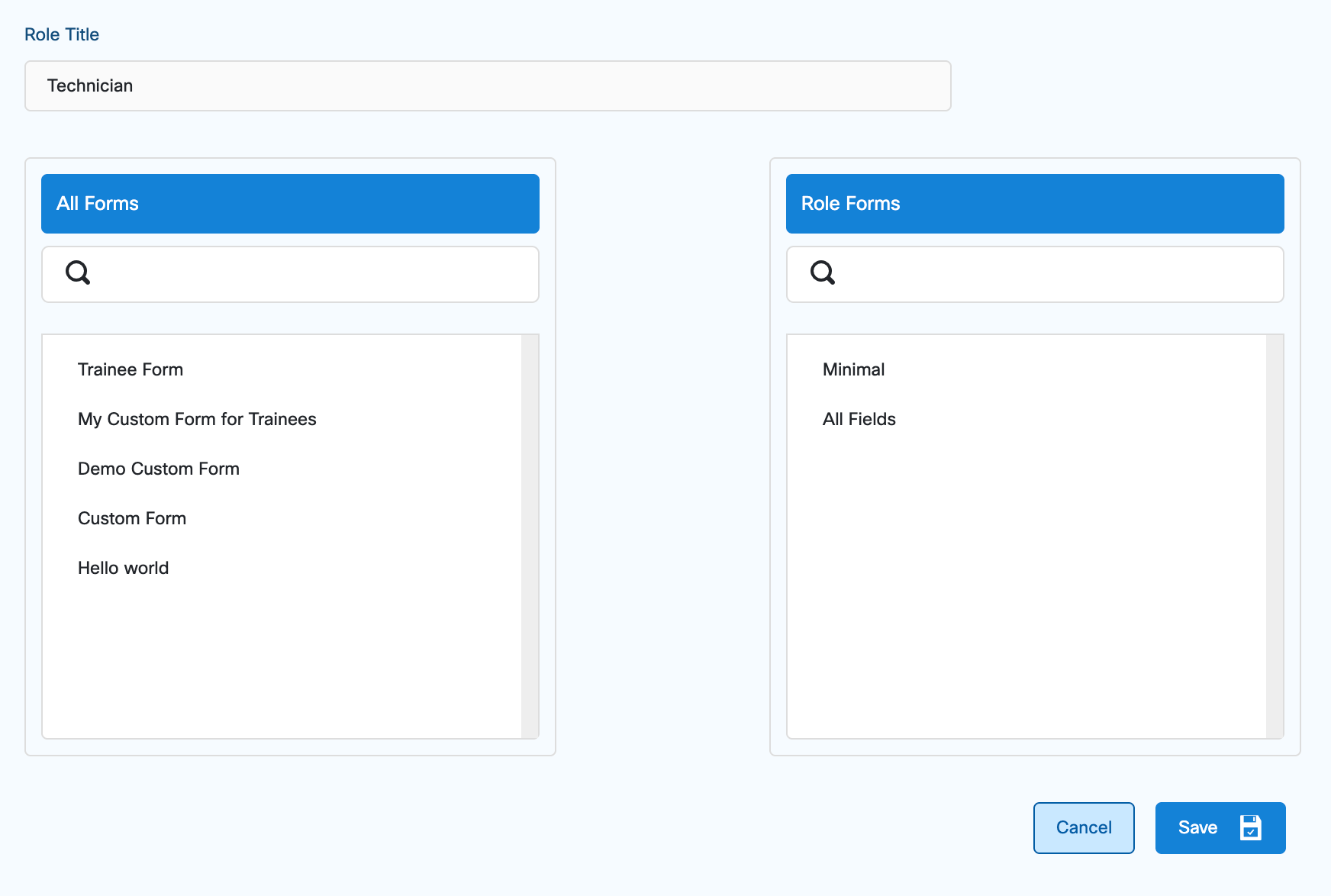
Task: Select My Custom Form for Trainees
Action: tap(197, 419)
